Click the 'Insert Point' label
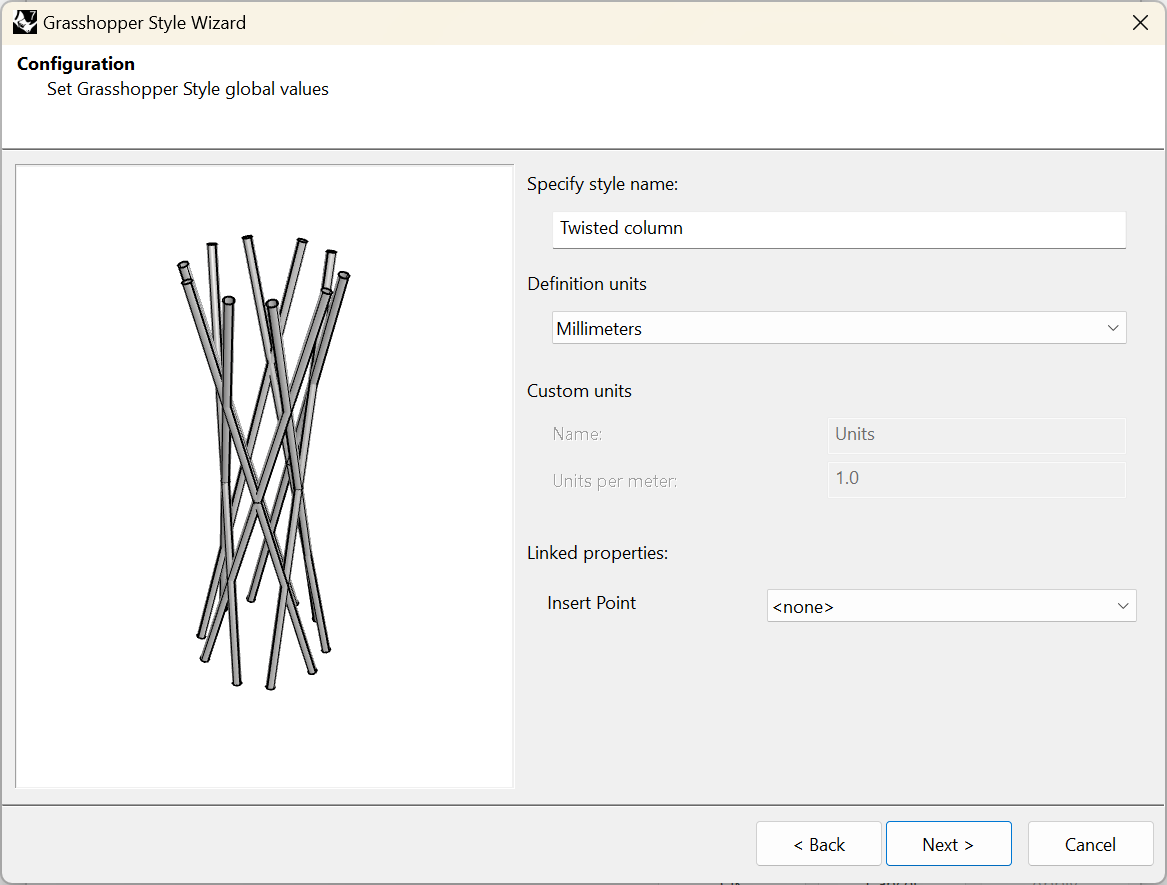Screen dimensions: 1167x885 (592, 603)
